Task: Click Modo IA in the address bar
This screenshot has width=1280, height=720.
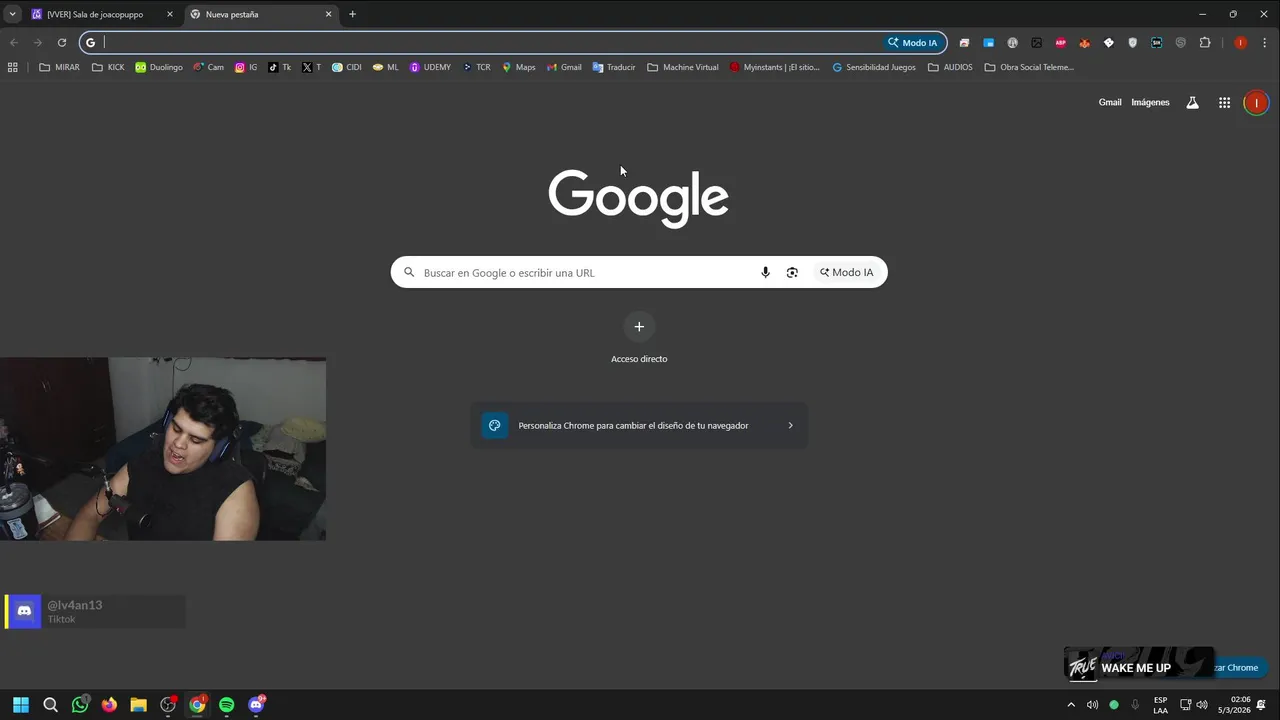Action: (912, 43)
